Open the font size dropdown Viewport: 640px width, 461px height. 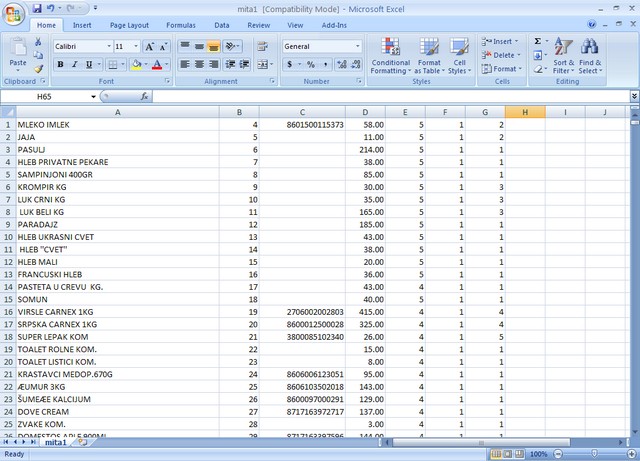135,47
